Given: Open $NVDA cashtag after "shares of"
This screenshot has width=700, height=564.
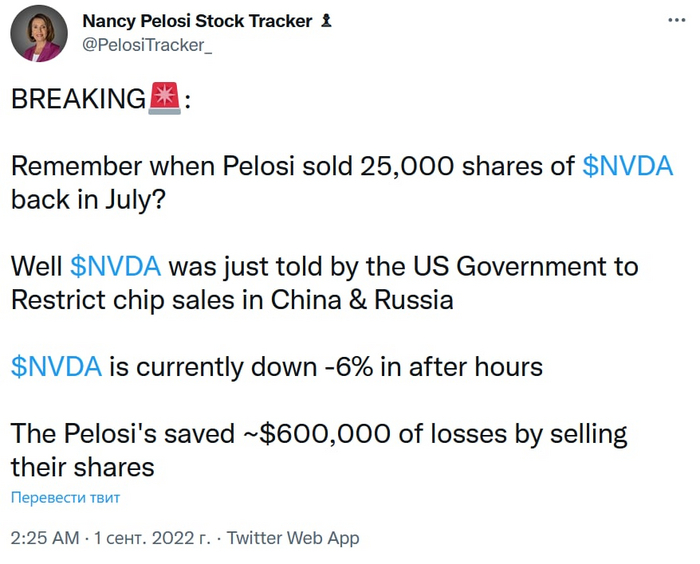Looking at the screenshot, I should tap(628, 166).
